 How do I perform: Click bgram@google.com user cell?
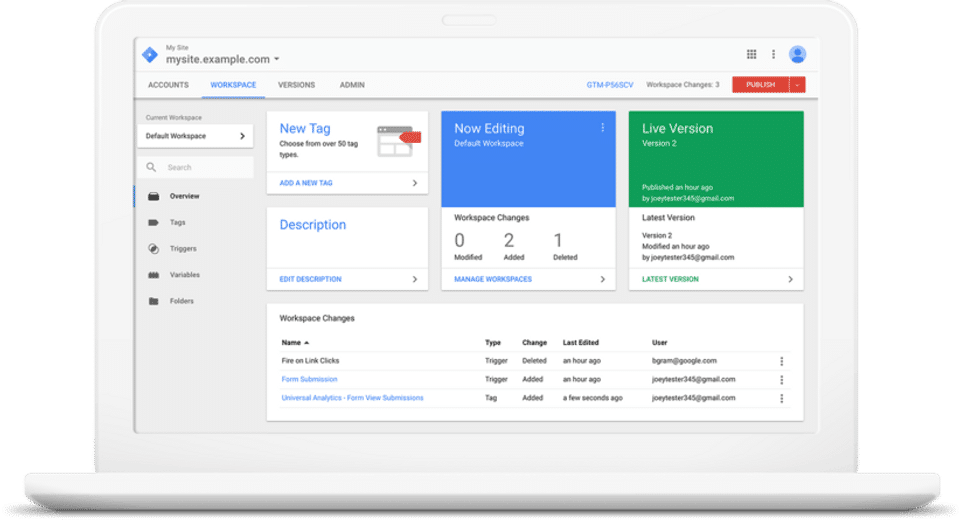tap(684, 361)
